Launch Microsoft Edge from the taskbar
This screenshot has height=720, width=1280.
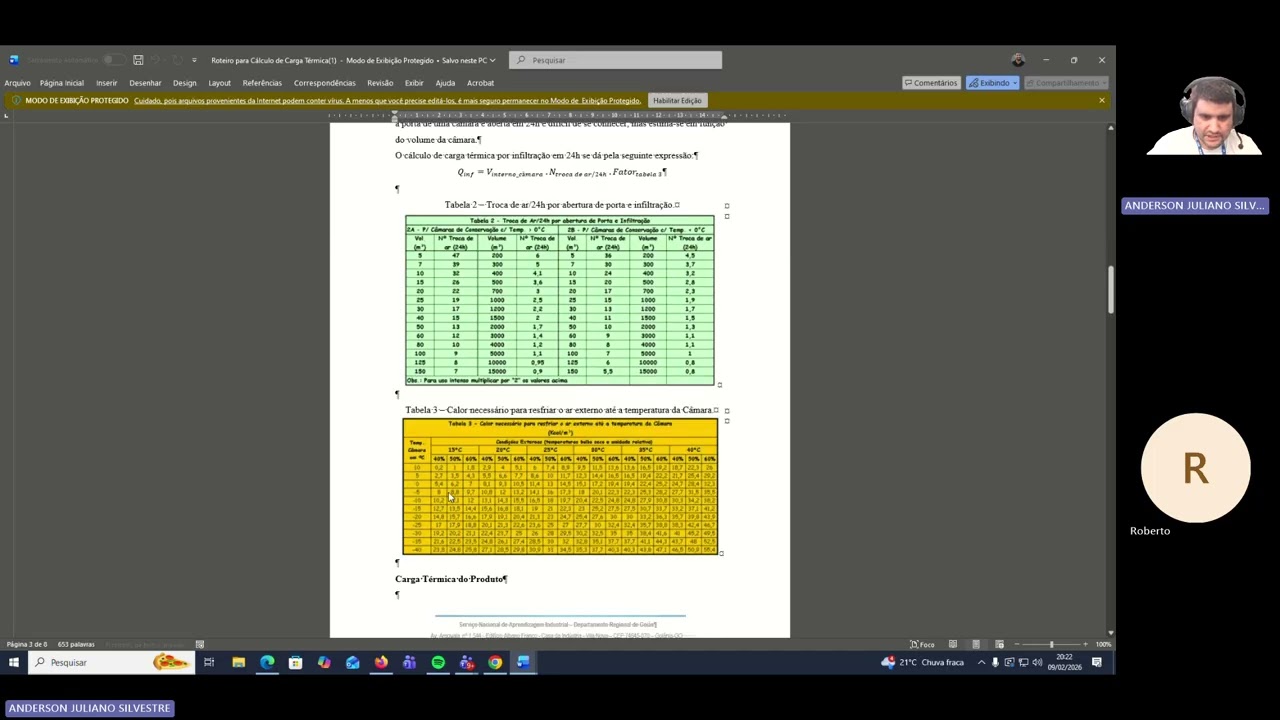(x=267, y=662)
